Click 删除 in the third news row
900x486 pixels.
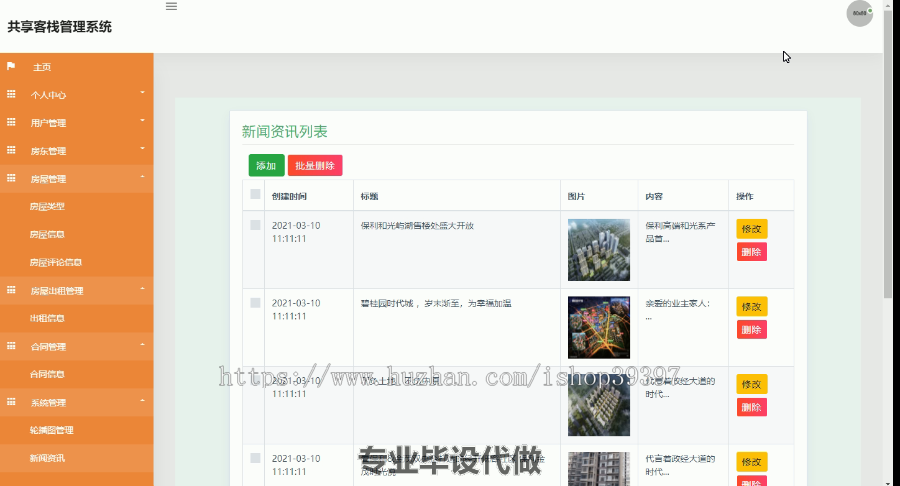tap(751, 407)
